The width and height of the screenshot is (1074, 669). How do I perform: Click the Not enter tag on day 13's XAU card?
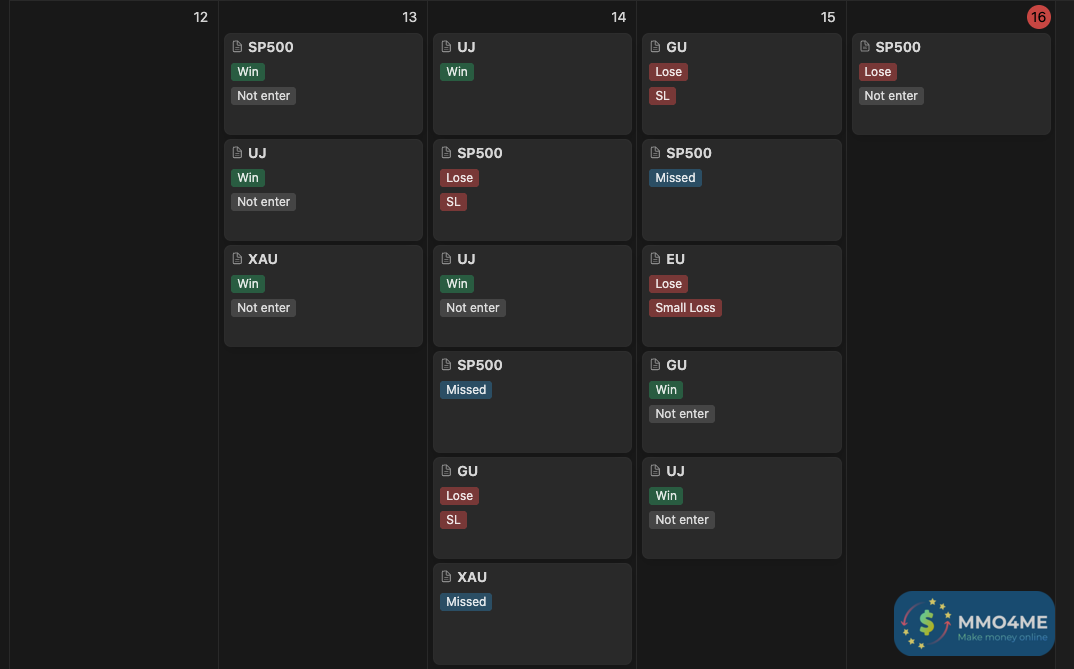pyautogui.click(x=263, y=308)
